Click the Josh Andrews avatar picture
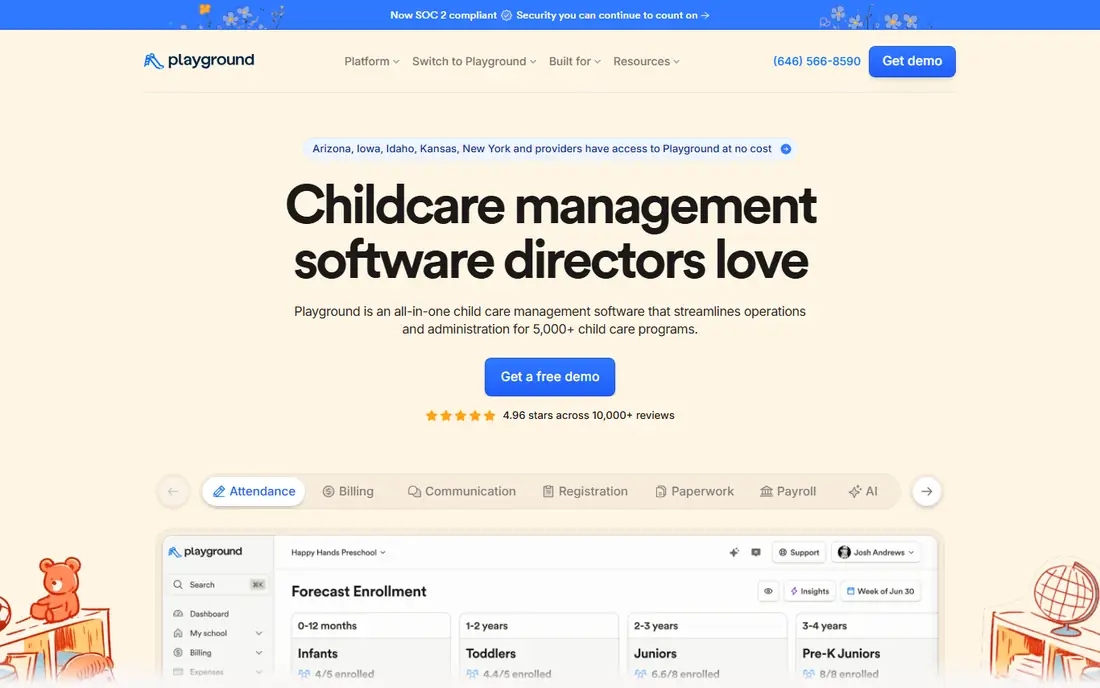 point(845,553)
